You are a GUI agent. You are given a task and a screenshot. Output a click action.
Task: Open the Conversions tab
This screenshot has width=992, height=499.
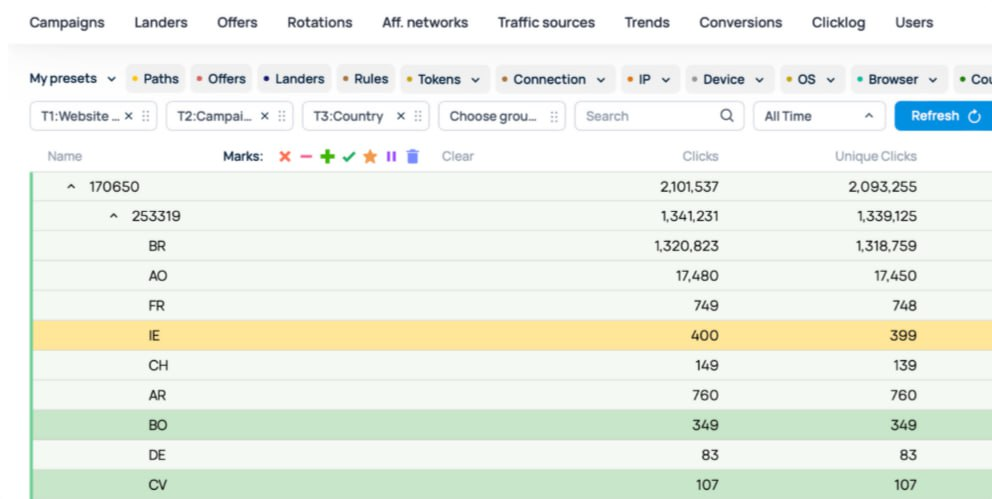(x=740, y=22)
